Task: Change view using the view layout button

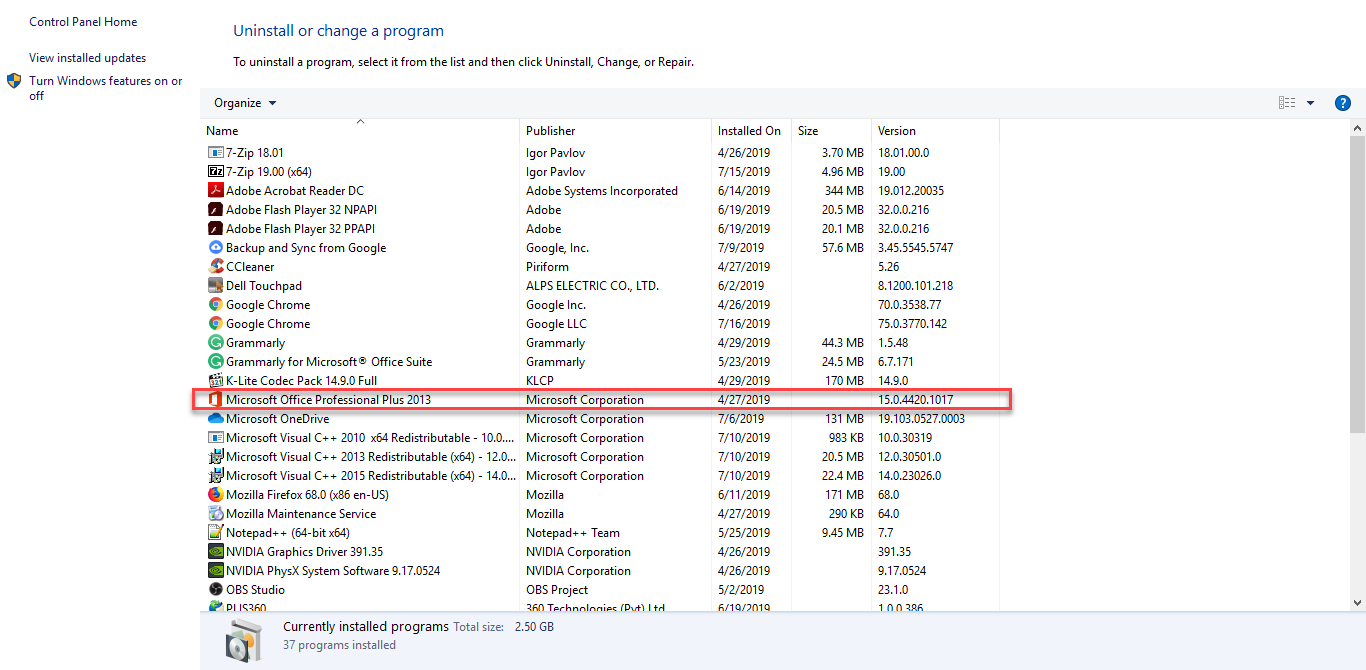Action: click(1287, 103)
